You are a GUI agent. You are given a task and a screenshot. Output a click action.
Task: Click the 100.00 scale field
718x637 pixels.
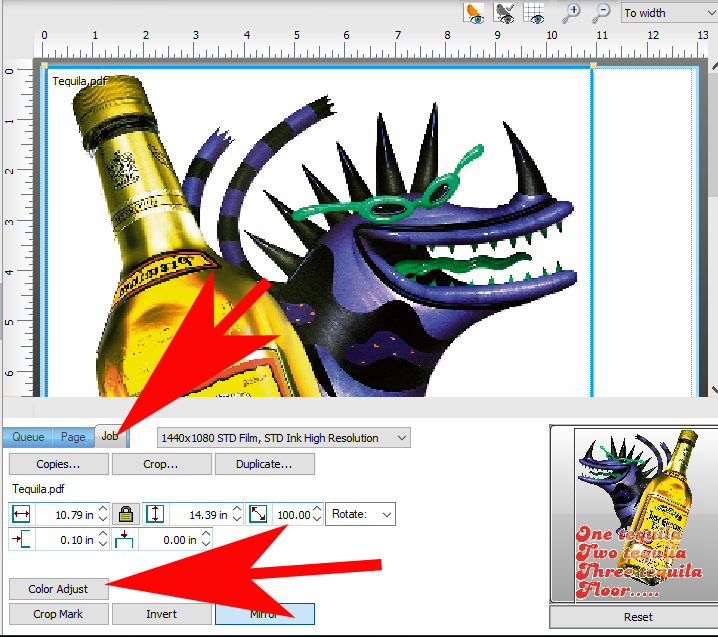point(292,515)
